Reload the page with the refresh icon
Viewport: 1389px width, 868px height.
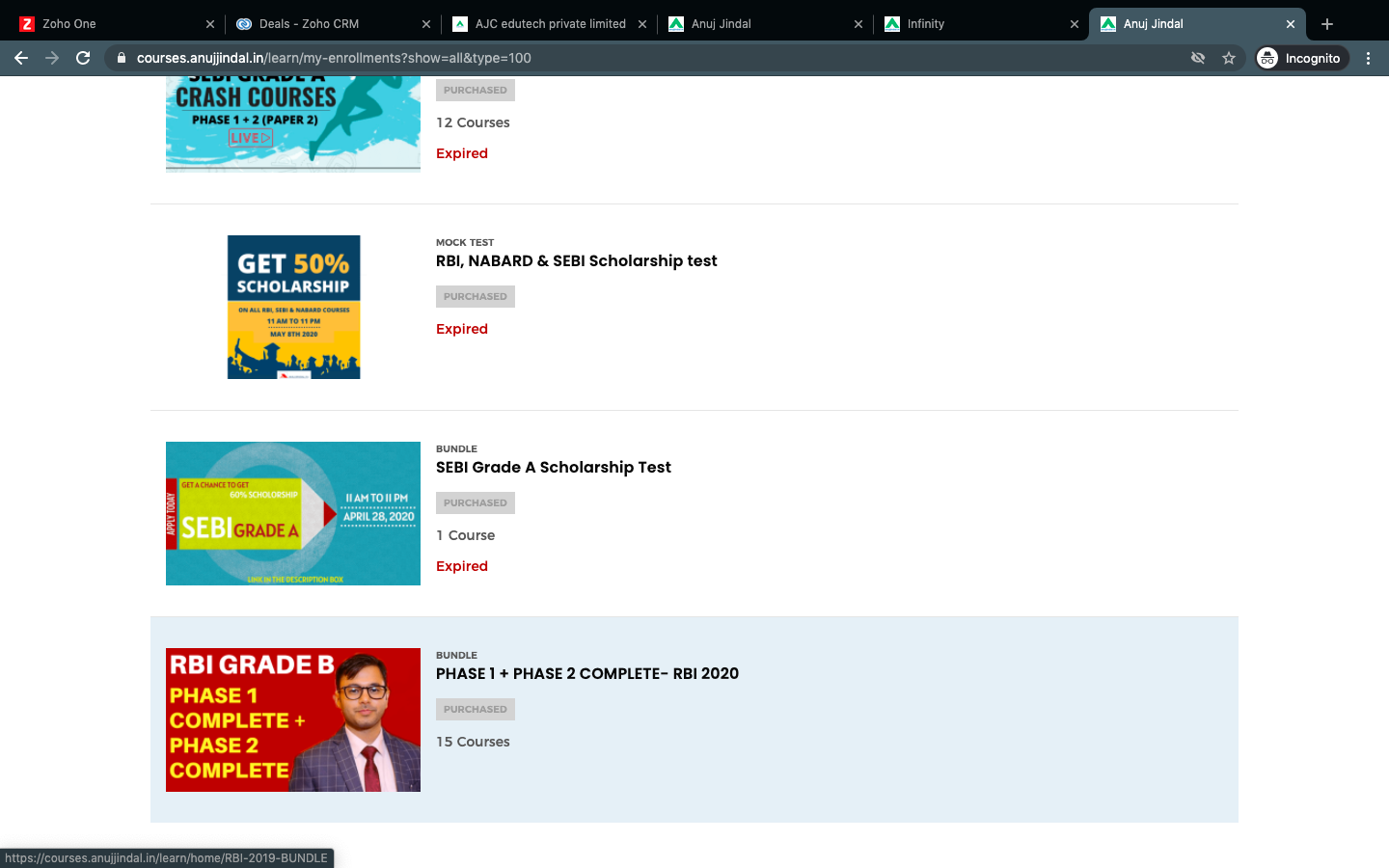(x=83, y=58)
